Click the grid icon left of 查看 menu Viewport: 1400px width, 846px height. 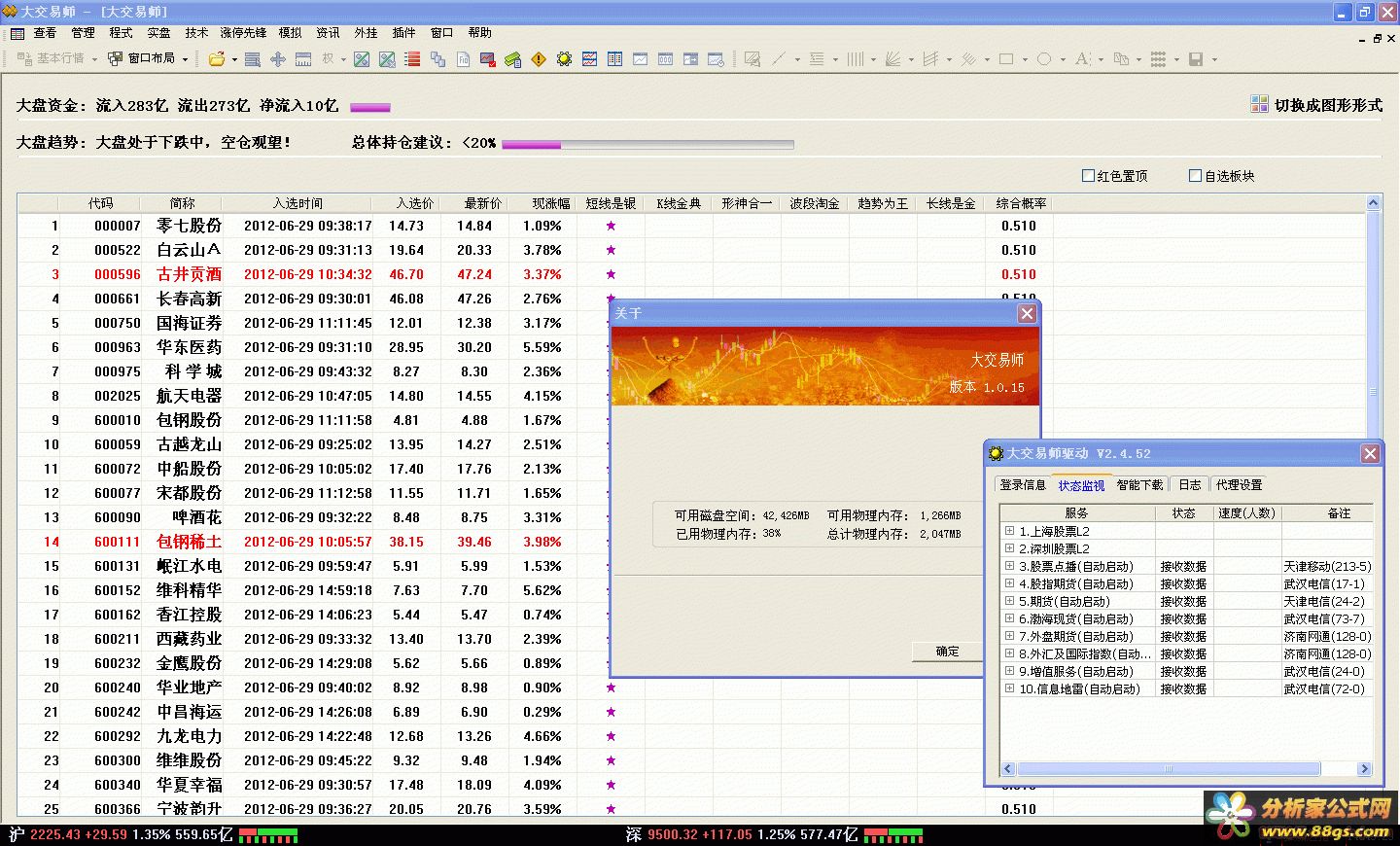(17, 33)
